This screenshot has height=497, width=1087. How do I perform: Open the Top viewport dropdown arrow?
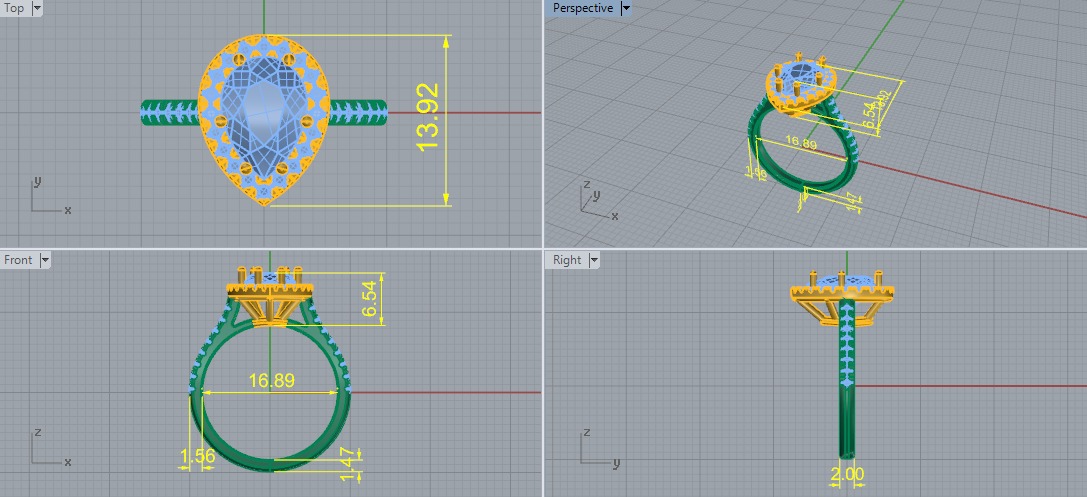click(x=37, y=8)
